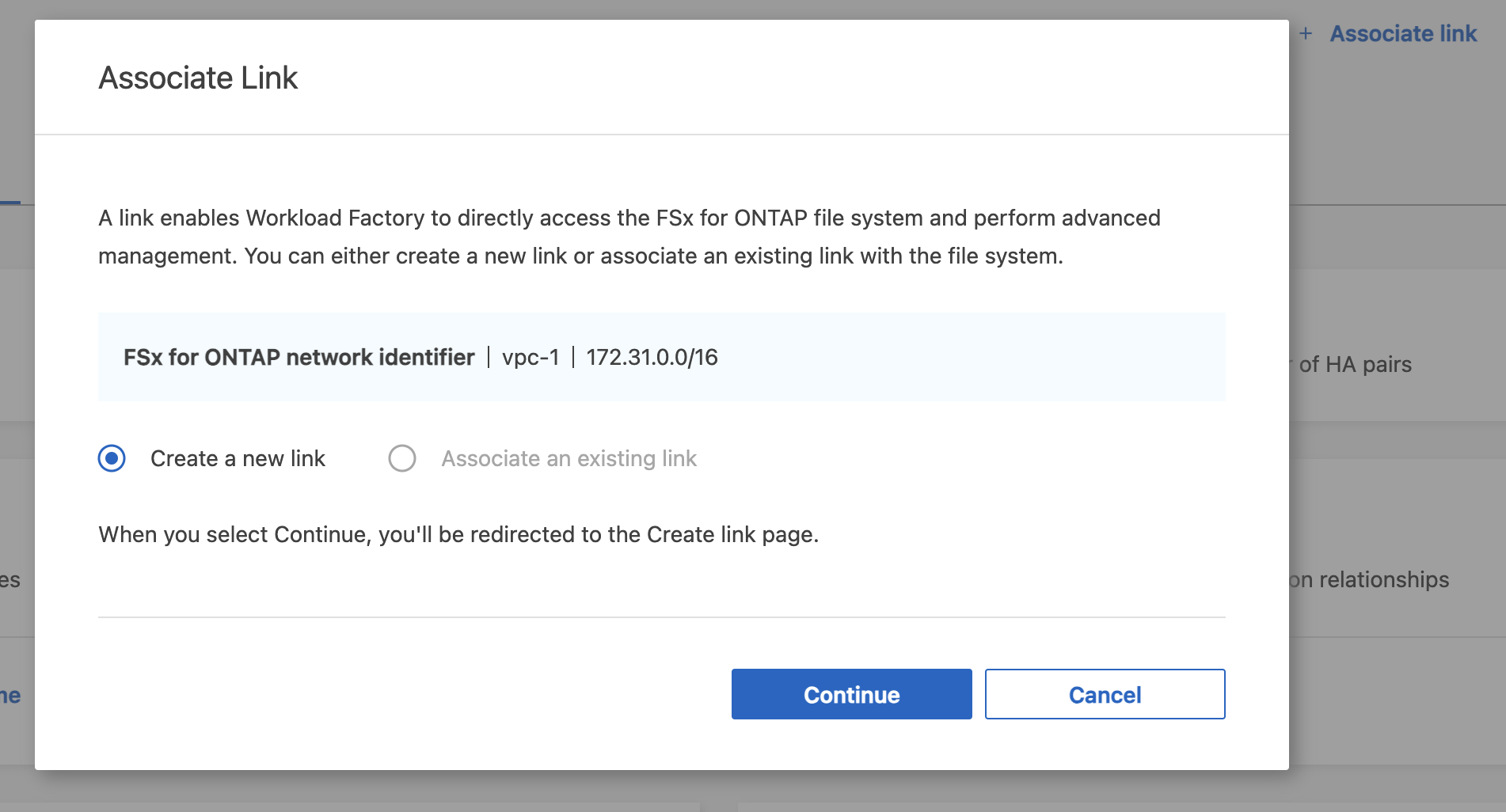Click the 172.31.0.0/16 CIDR text

651,357
